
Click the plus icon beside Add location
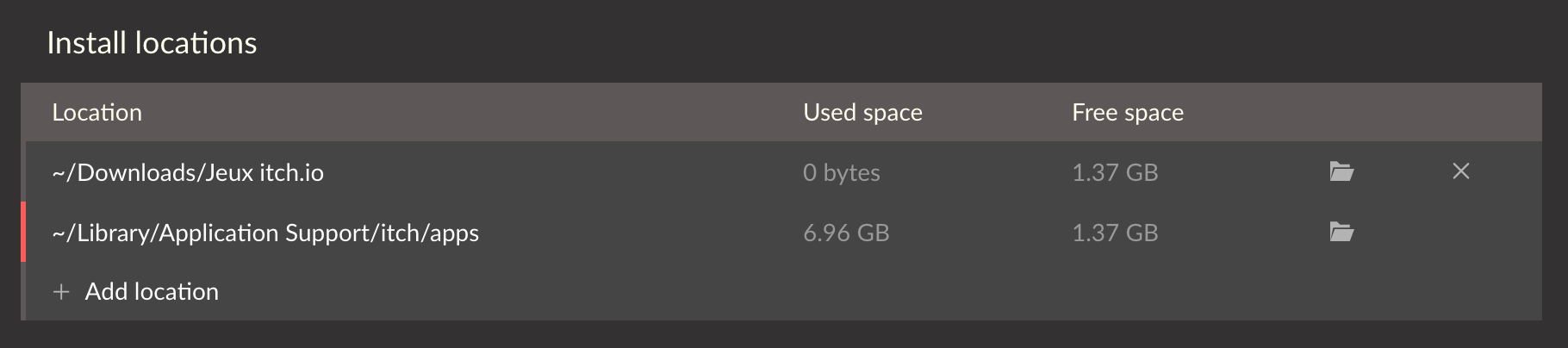61,292
